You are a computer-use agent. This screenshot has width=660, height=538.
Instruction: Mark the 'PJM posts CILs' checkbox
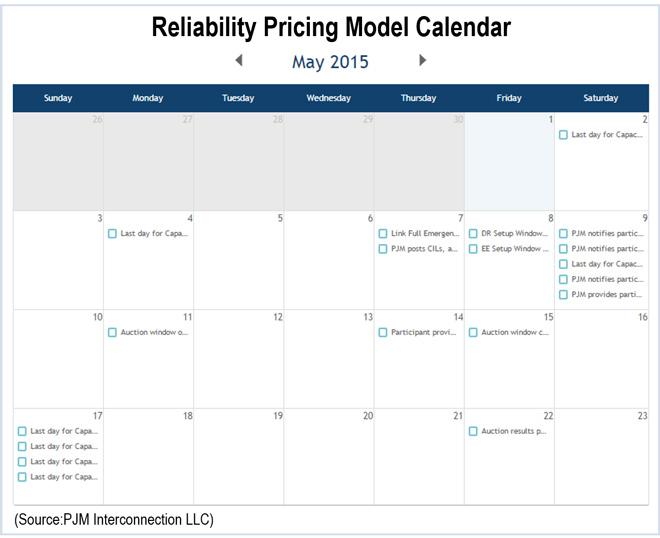point(383,249)
